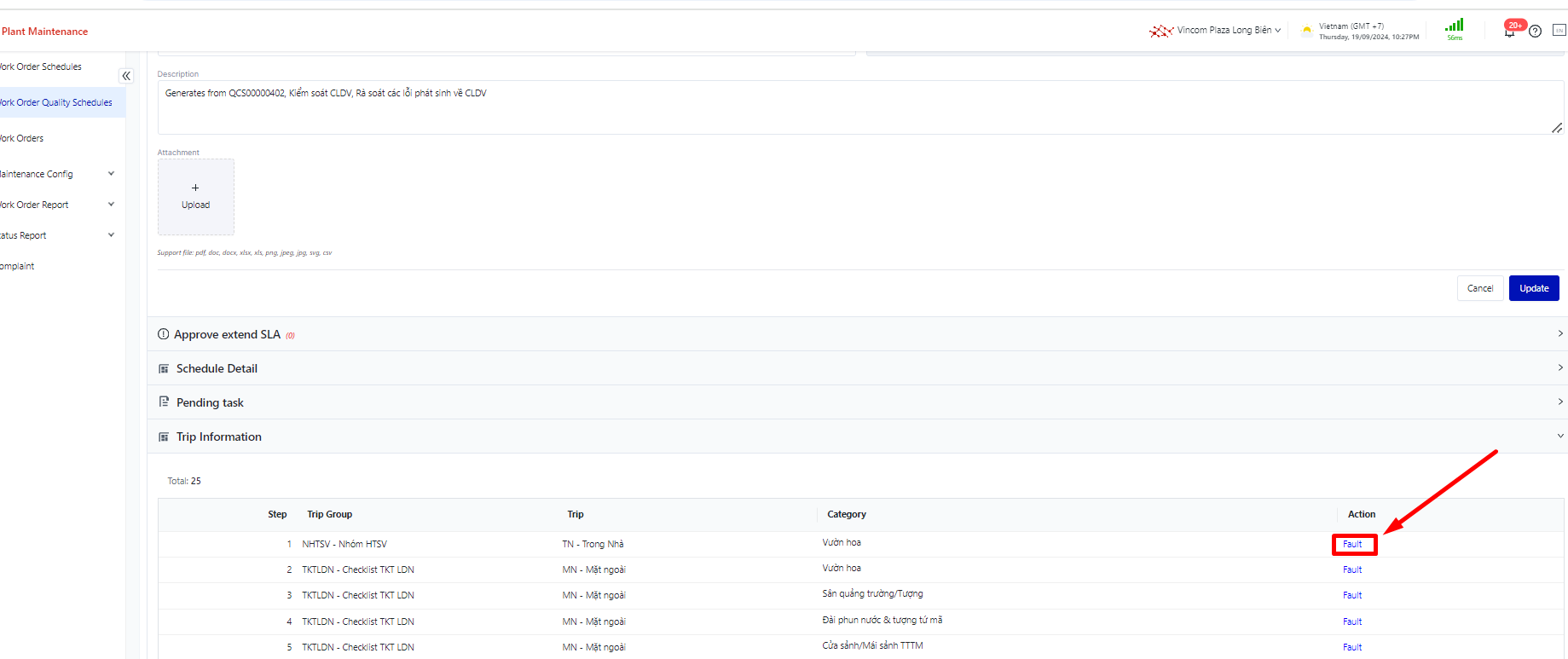Click the Update button
This screenshot has height=659, width=1568.
(x=1533, y=288)
